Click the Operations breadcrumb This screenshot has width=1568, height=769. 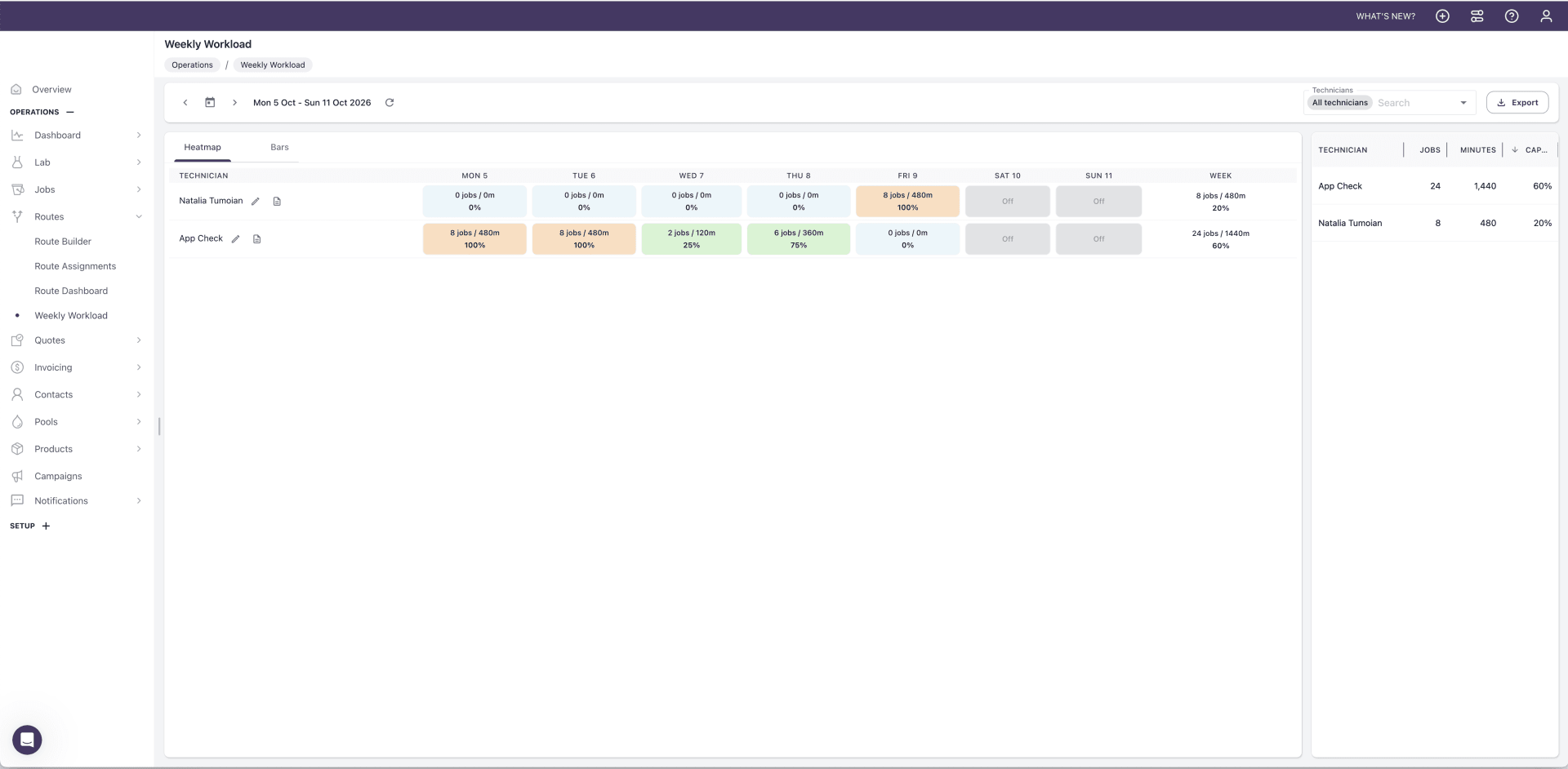point(192,65)
